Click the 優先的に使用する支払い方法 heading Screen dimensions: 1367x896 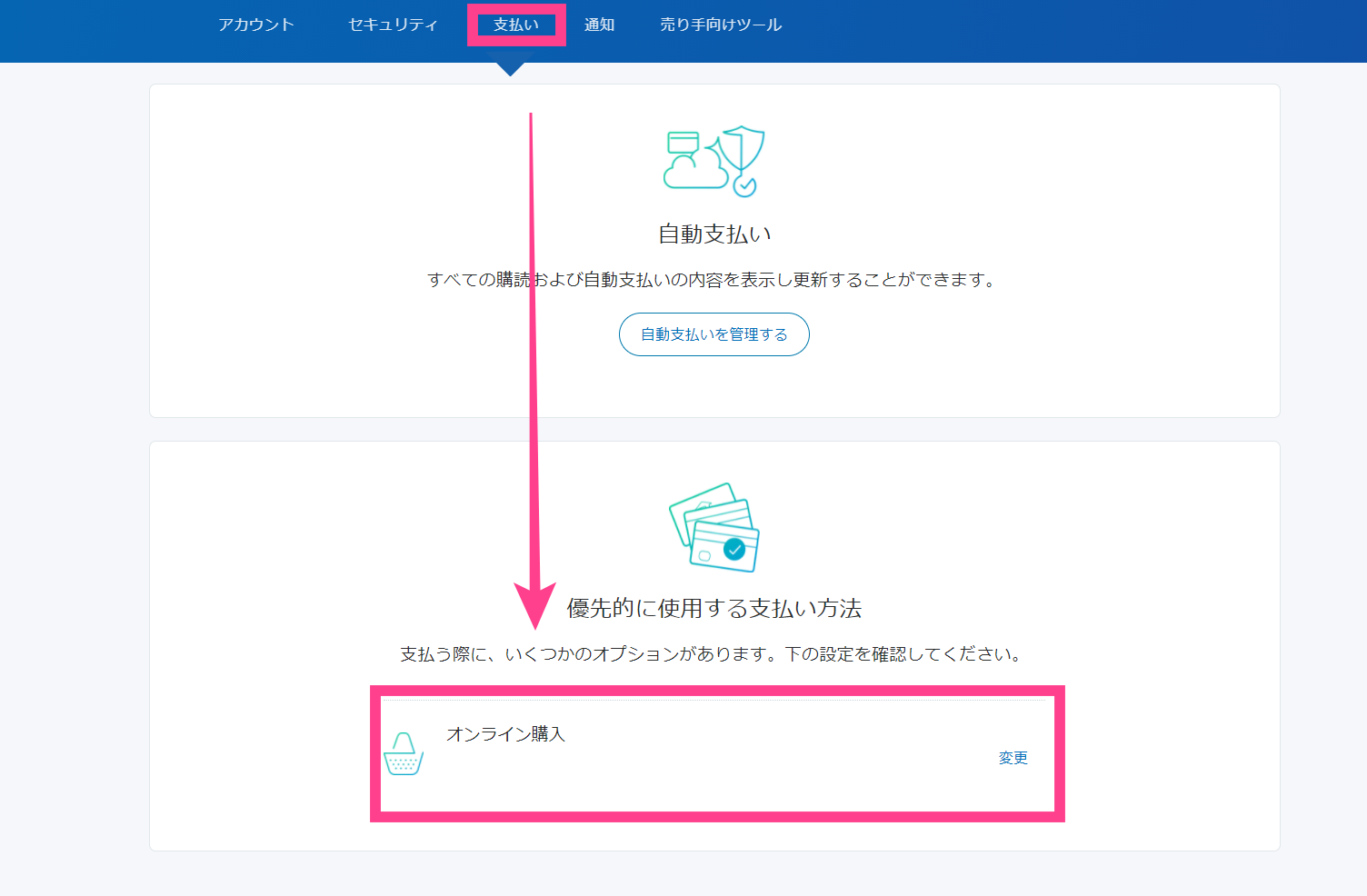point(714,608)
